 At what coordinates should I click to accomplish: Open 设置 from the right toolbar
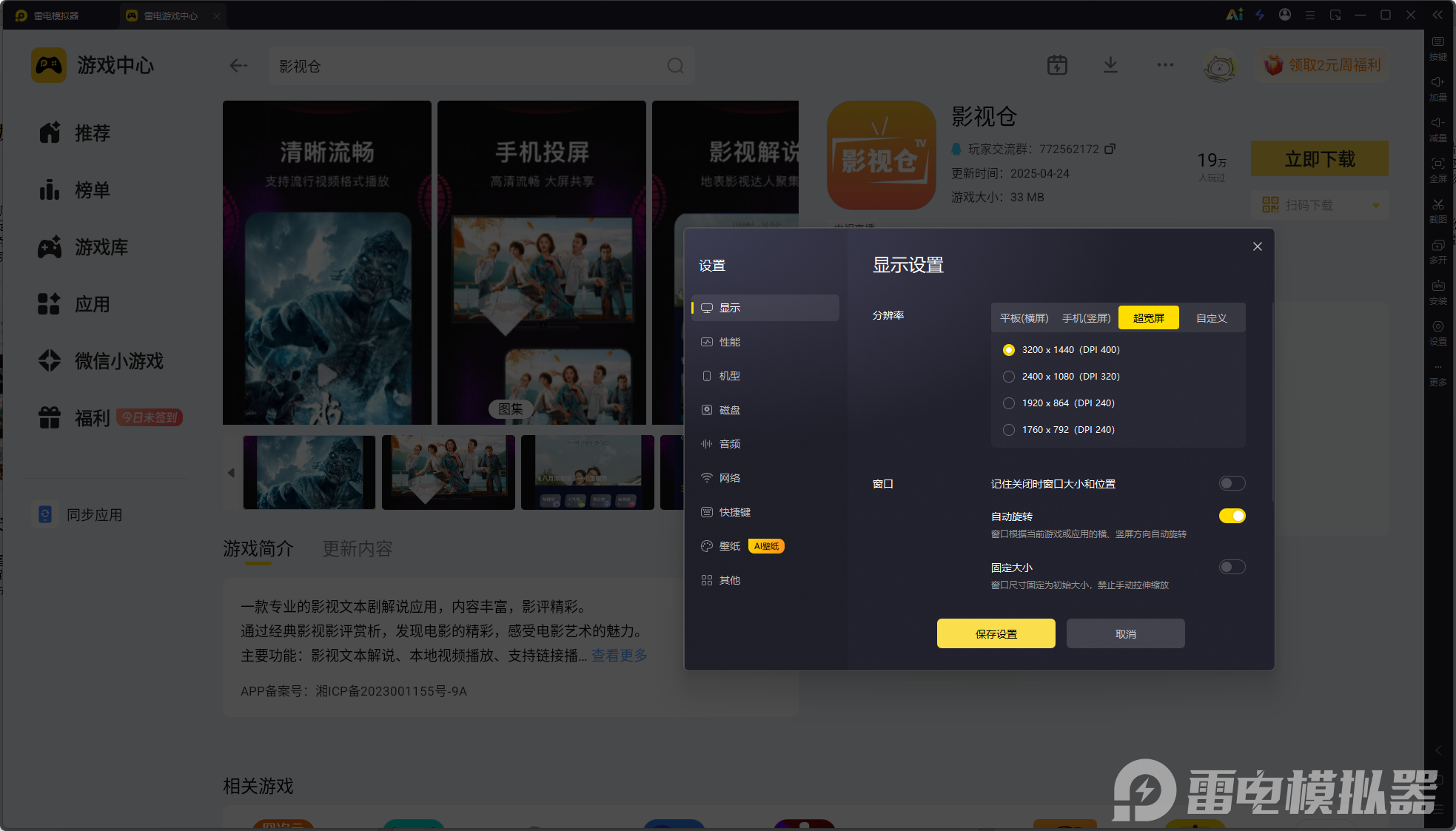[1437, 333]
